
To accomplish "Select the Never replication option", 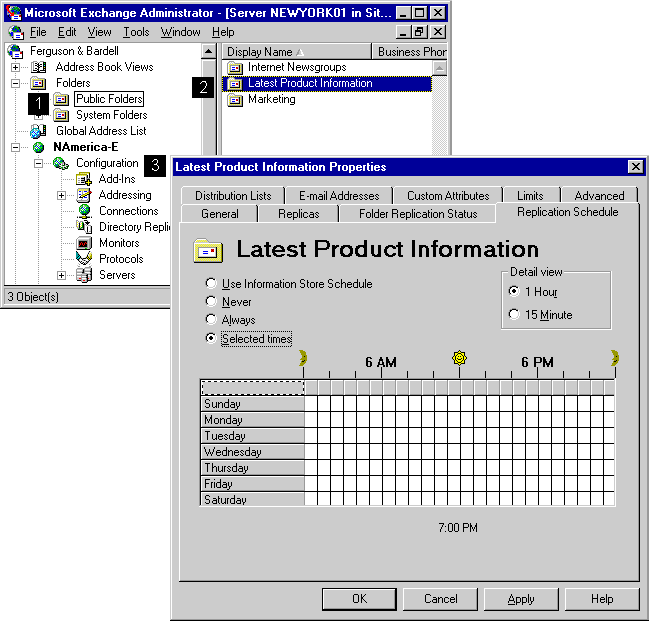I will [x=228, y=302].
